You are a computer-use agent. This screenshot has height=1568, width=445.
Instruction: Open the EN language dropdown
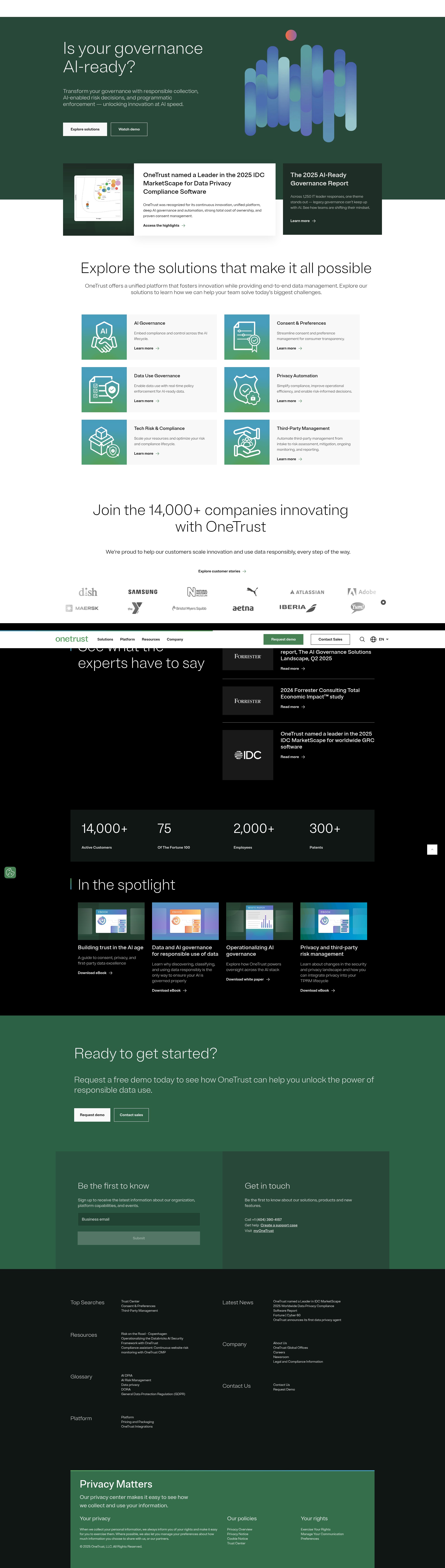pyautogui.click(x=384, y=639)
